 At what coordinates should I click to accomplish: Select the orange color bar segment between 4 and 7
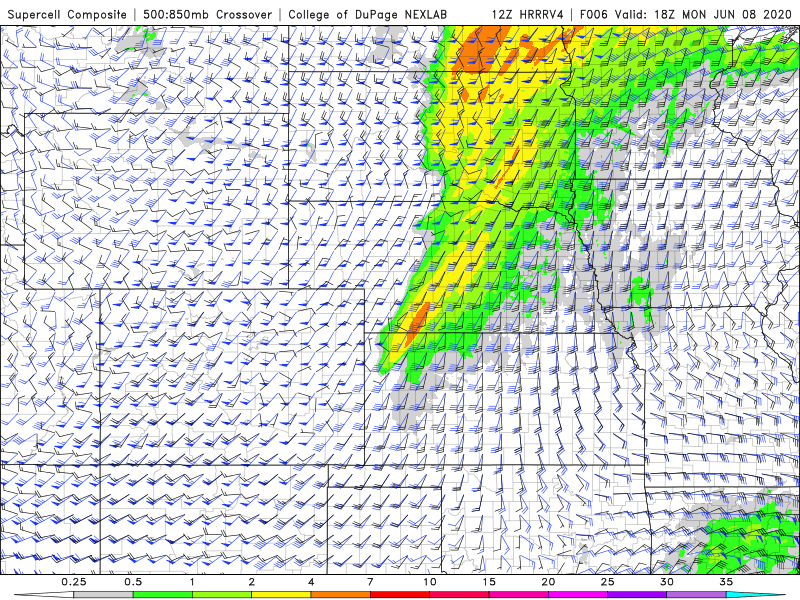[340, 595]
